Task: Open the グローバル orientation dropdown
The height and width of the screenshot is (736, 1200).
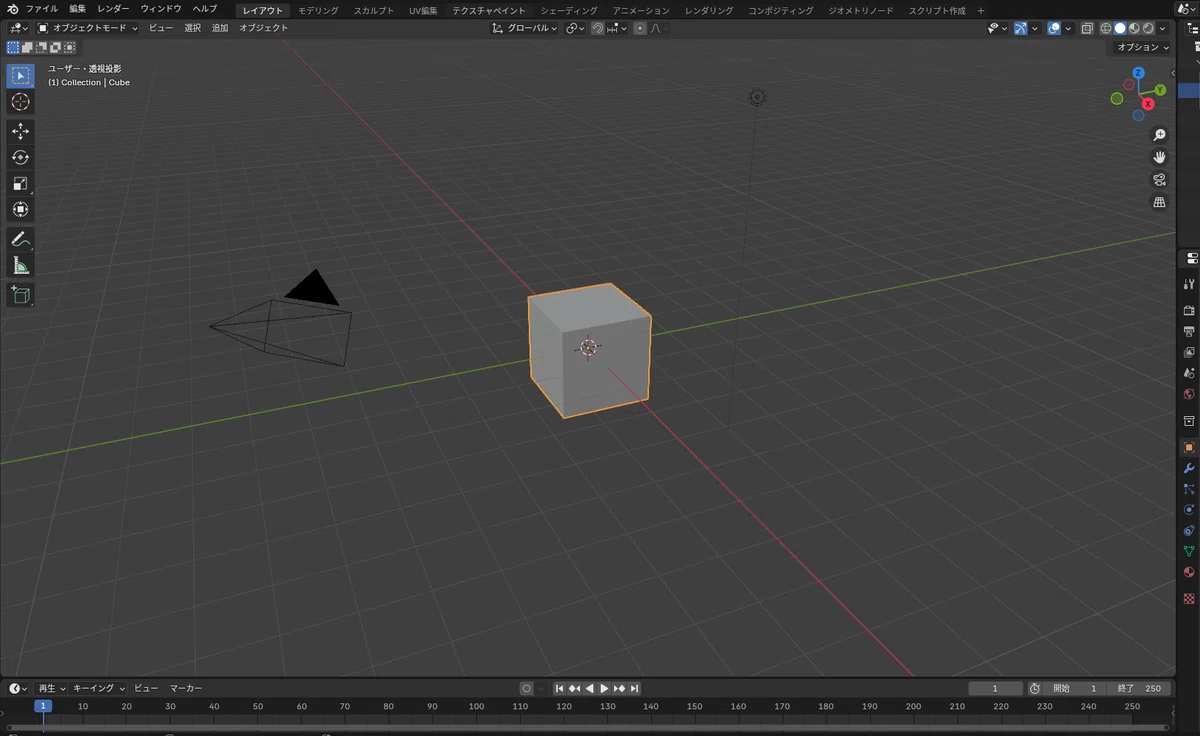Action: point(525,28)
